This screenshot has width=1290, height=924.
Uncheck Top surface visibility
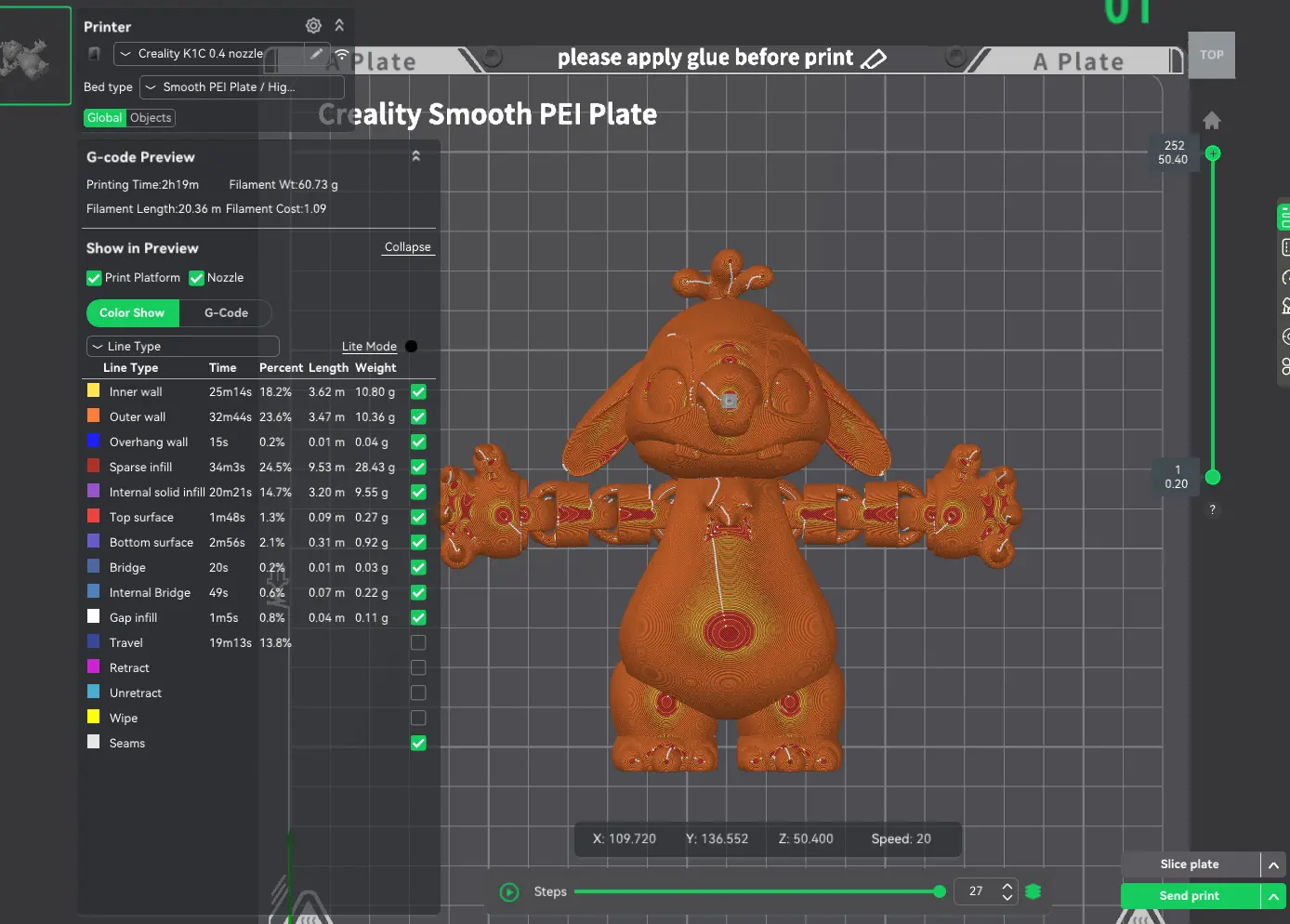(418, 518)
